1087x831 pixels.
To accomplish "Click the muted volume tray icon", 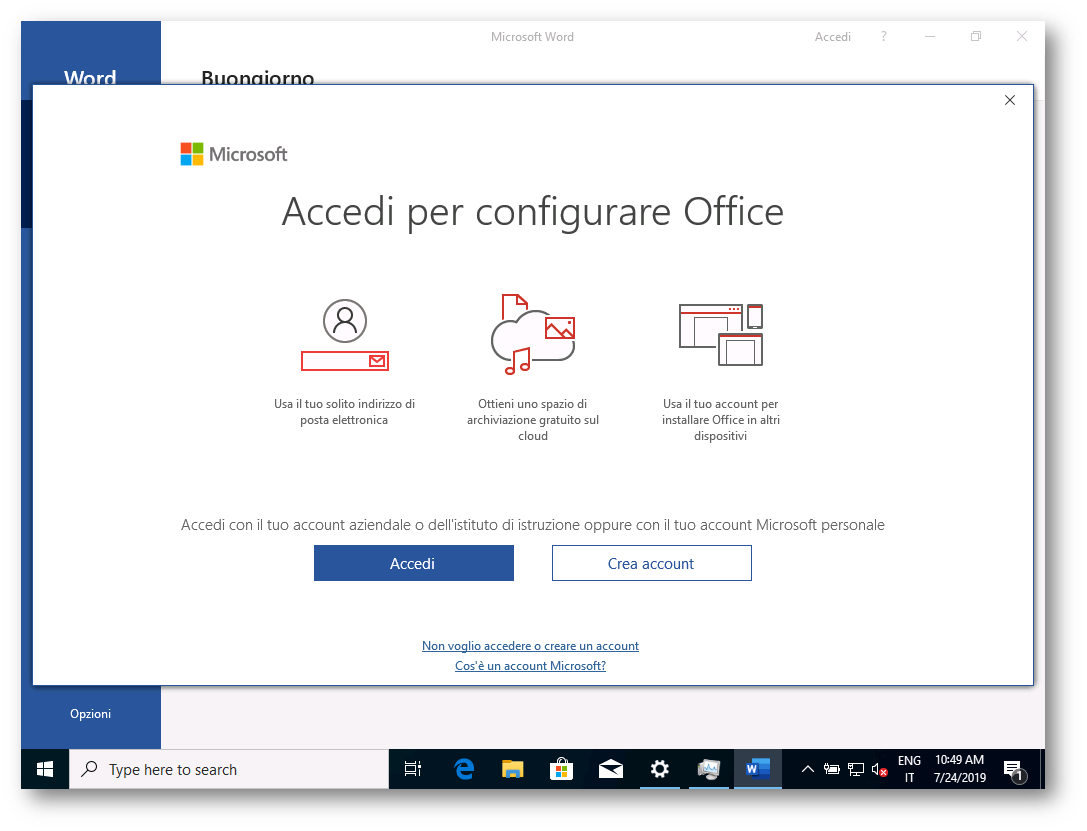I will click(880, 769).
